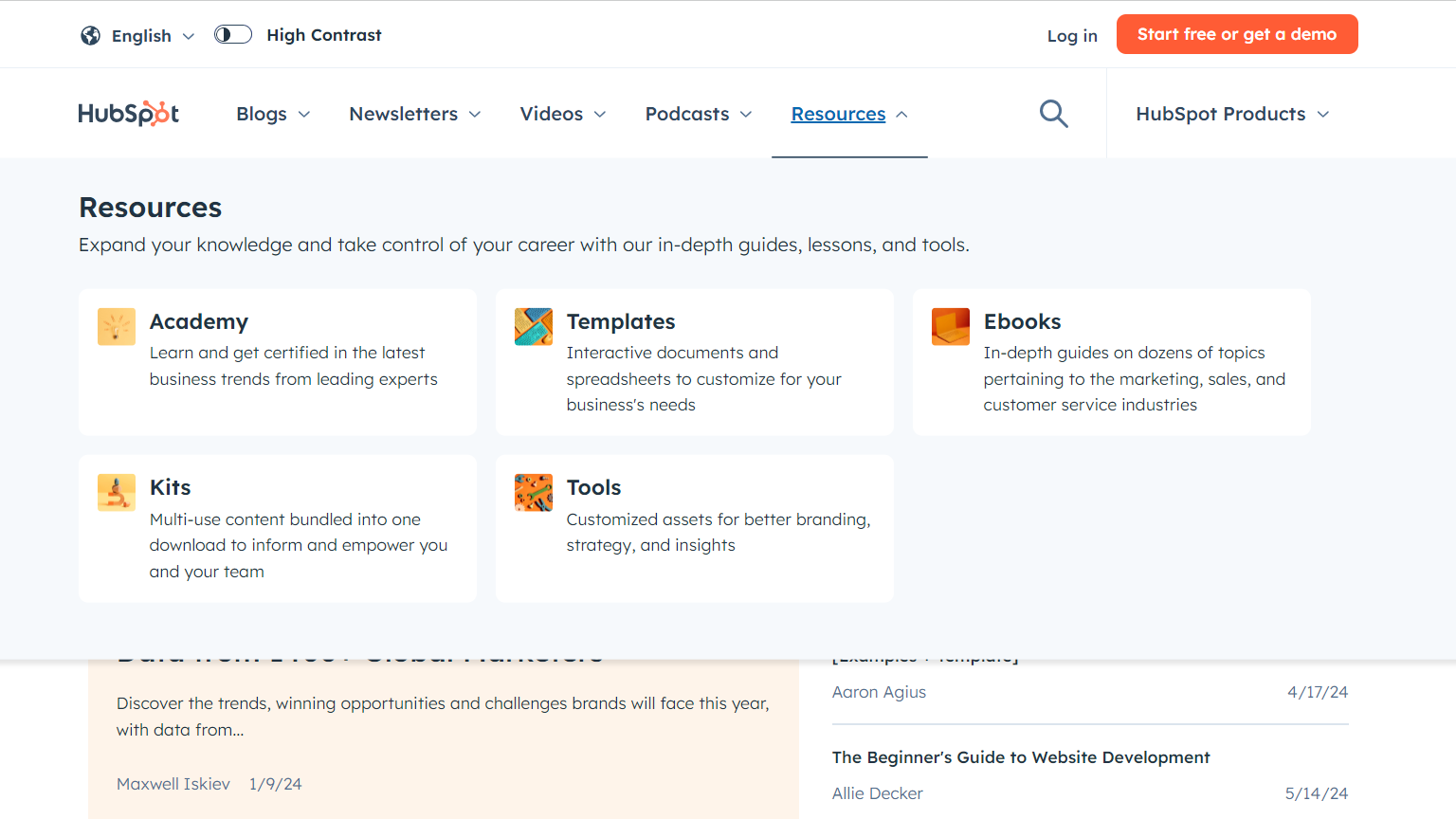Click 'Customized assets for better branding' description
This screenshot has height=819, width=1456.
(x=719, y=532)
